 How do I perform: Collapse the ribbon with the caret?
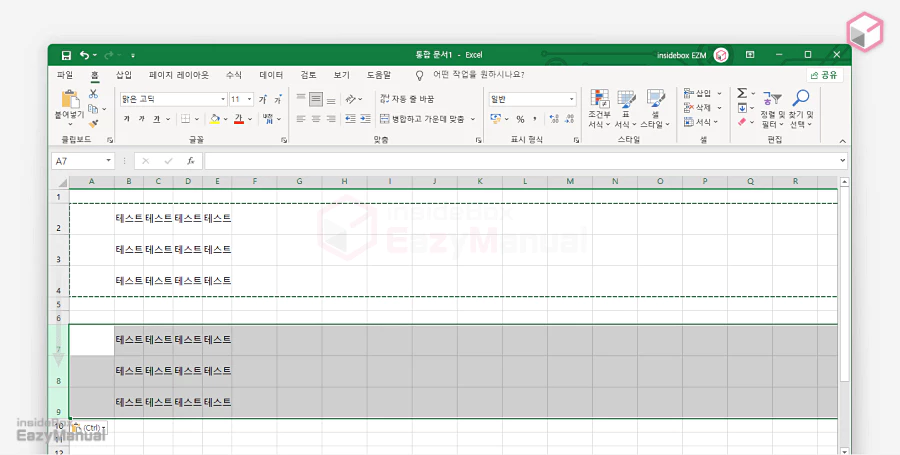pyautogui.click(x=842, y=141)
